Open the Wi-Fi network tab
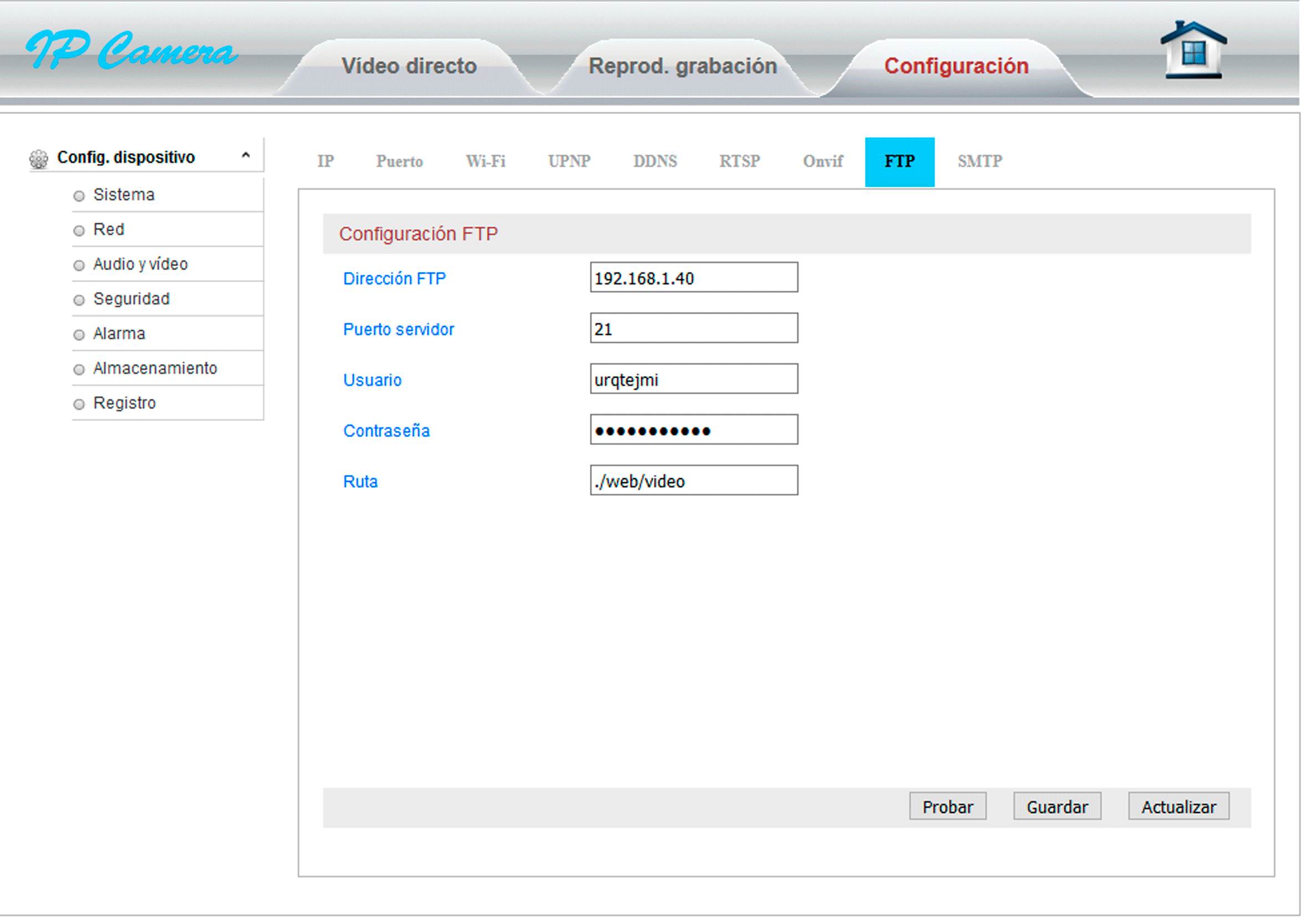This screenshot has height=924, width=1310. 485,161
